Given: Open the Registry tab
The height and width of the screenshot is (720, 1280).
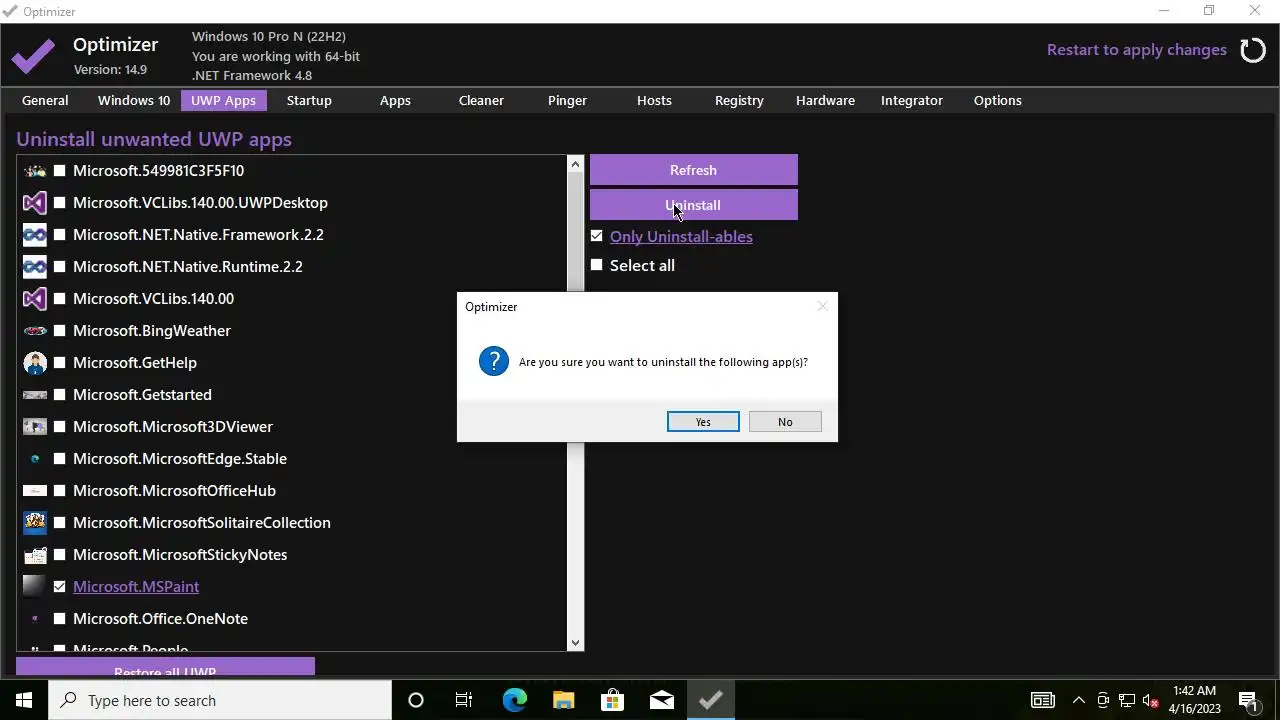Looking at the screenshot, I should pyautogui.click(x=739, y=100).
